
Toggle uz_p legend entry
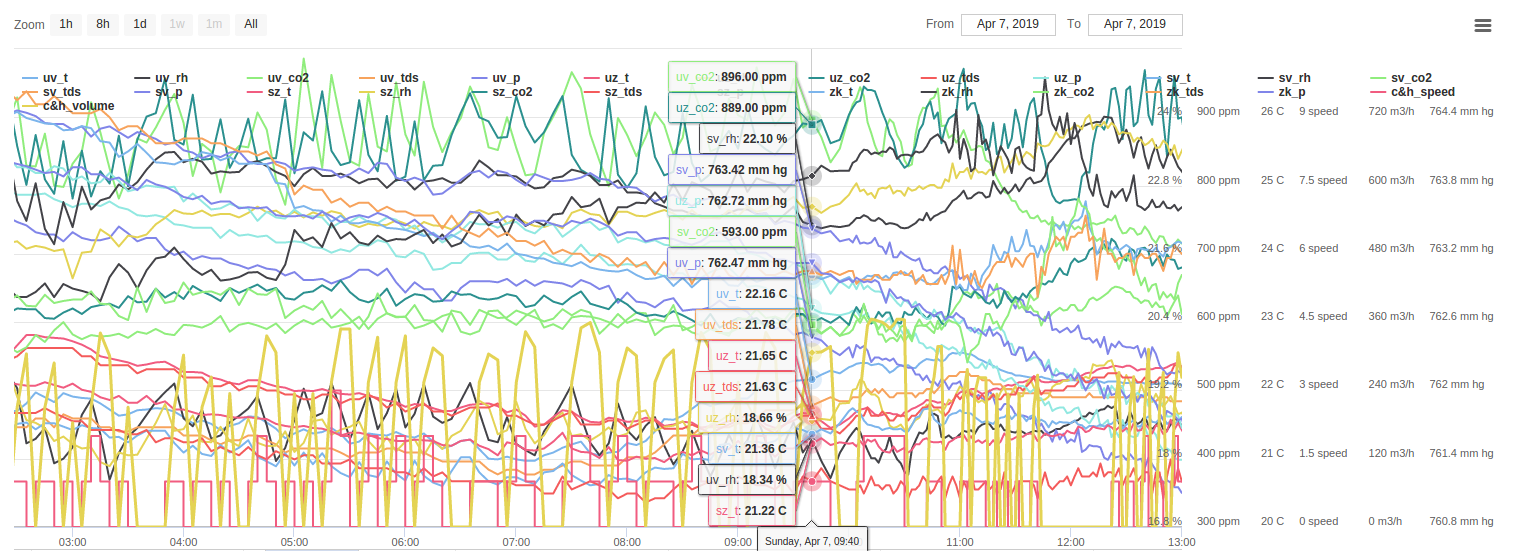1057,77
